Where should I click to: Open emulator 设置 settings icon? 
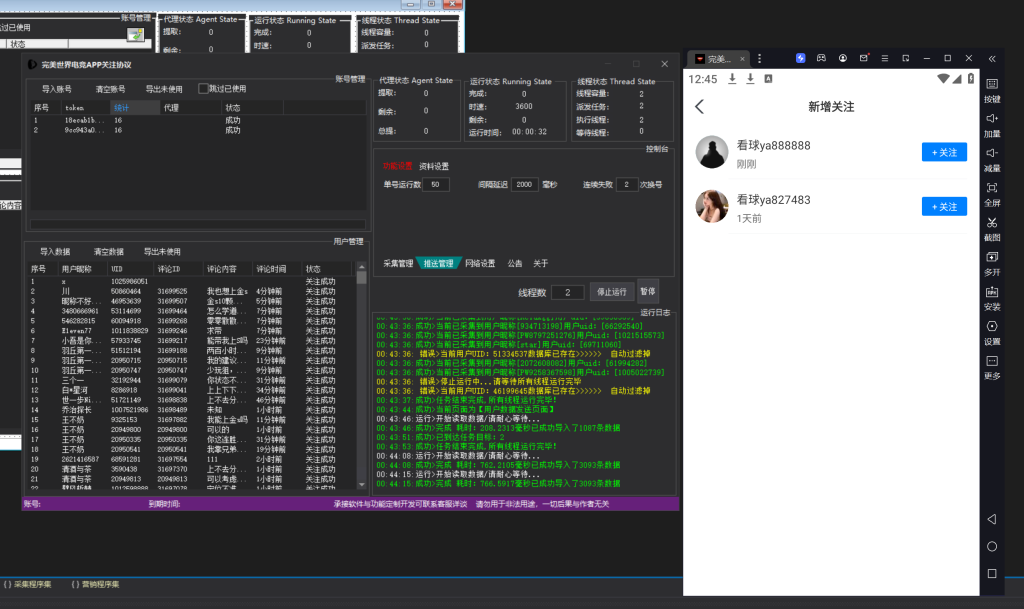pyautogui.click(x=992, y=331)
